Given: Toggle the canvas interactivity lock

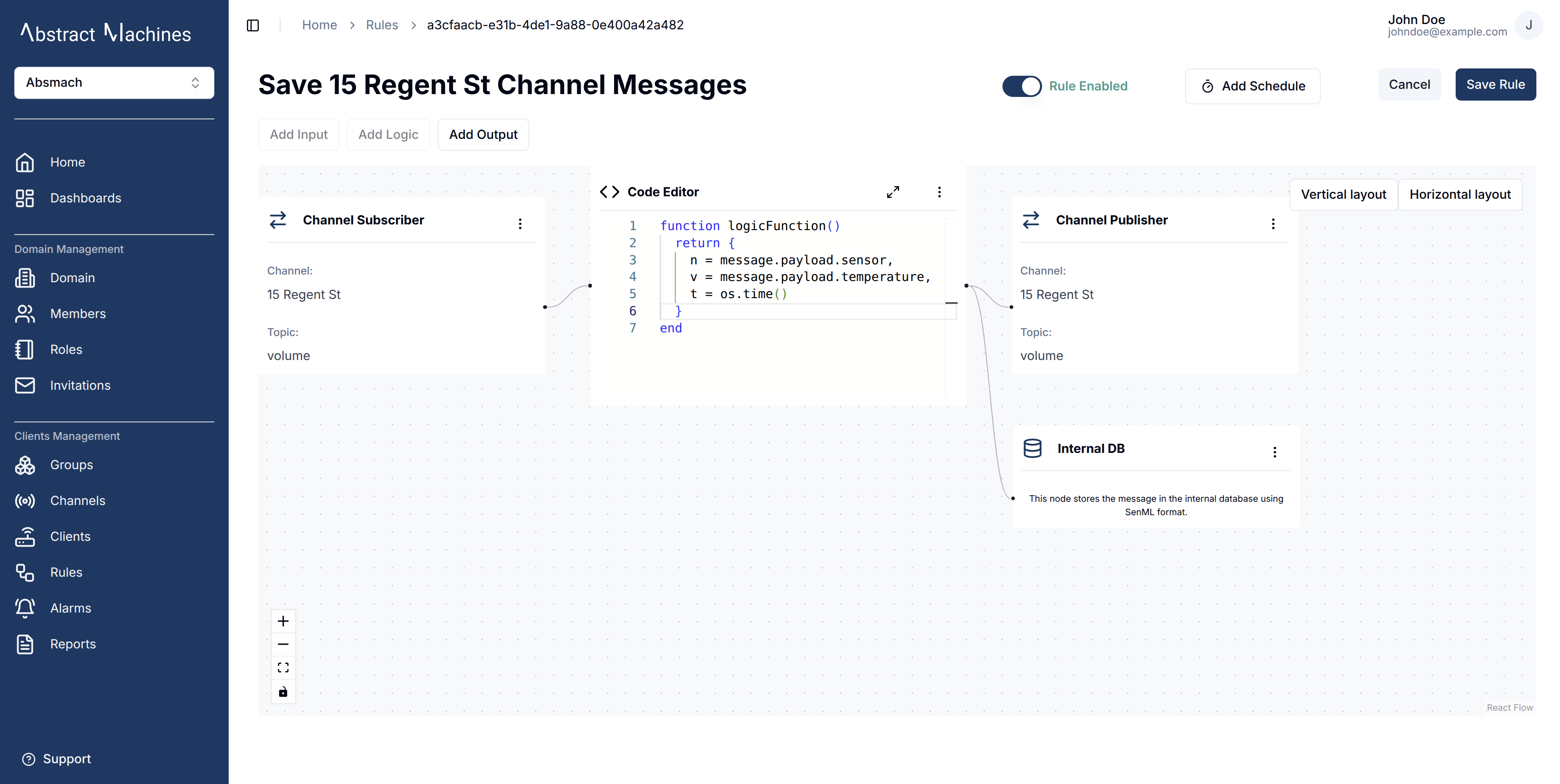Looking at the screenshot, I should (x=283, y=692).
